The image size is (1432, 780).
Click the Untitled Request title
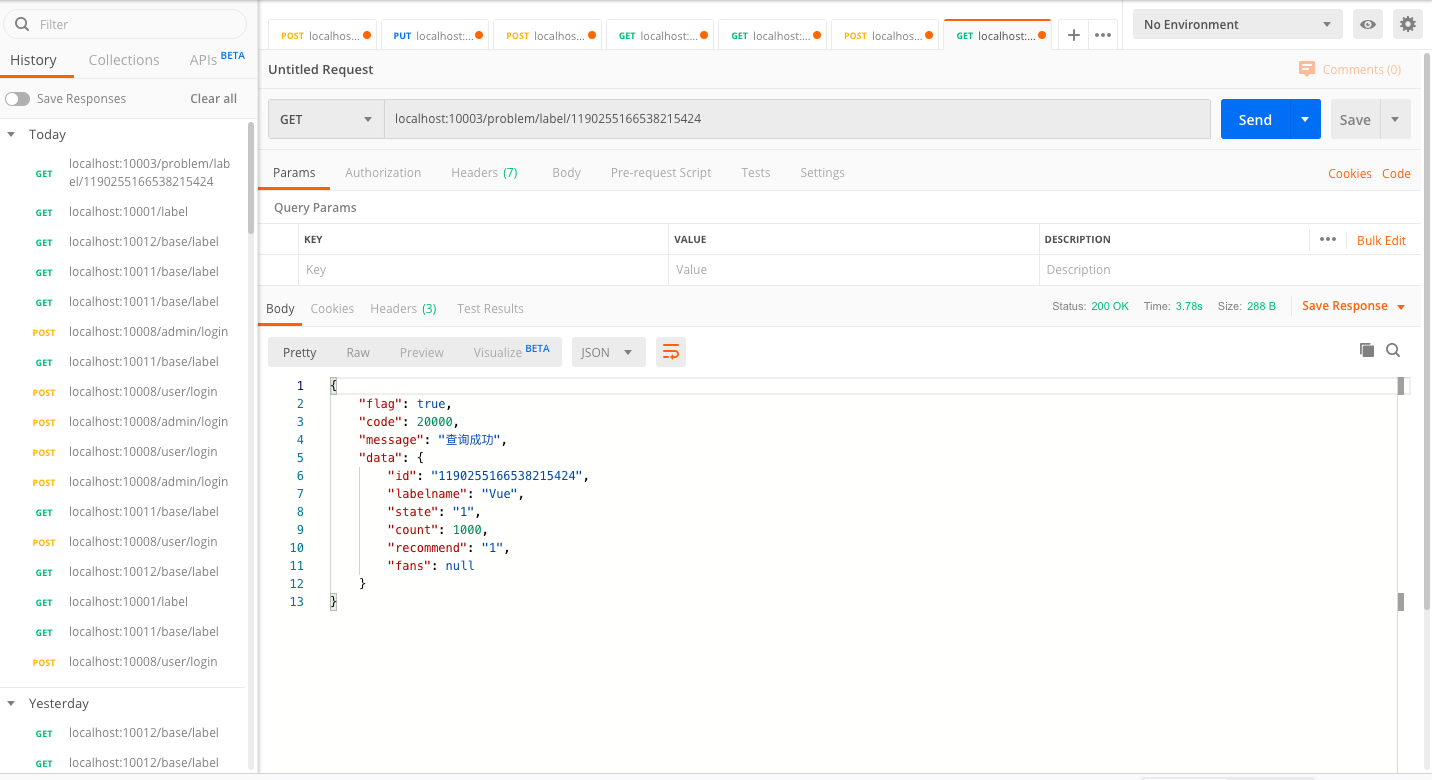321,70
